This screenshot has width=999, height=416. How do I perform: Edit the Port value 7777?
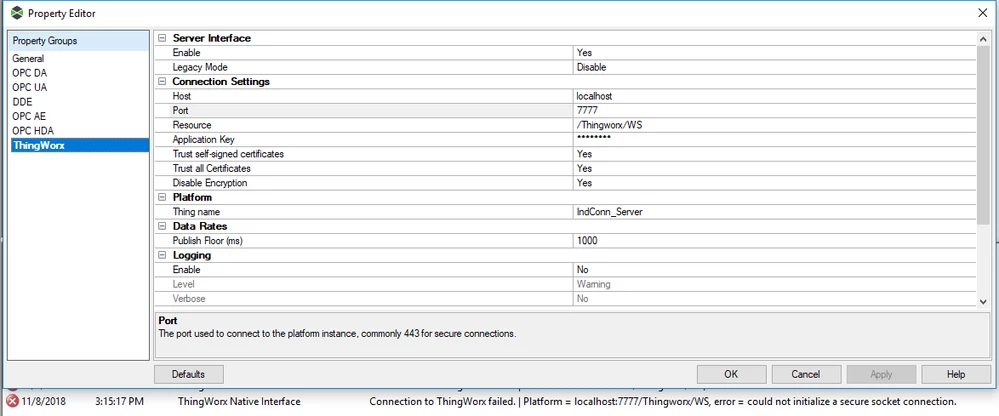773,111
